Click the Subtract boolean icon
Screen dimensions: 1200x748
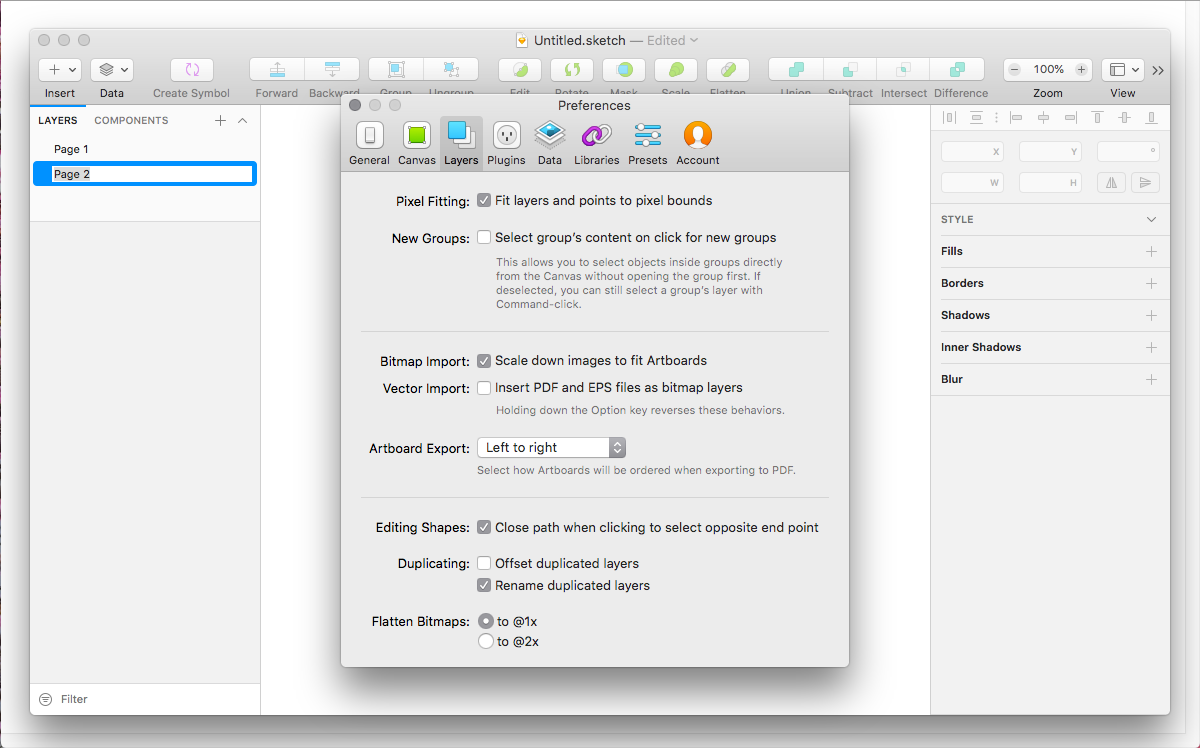850,70
